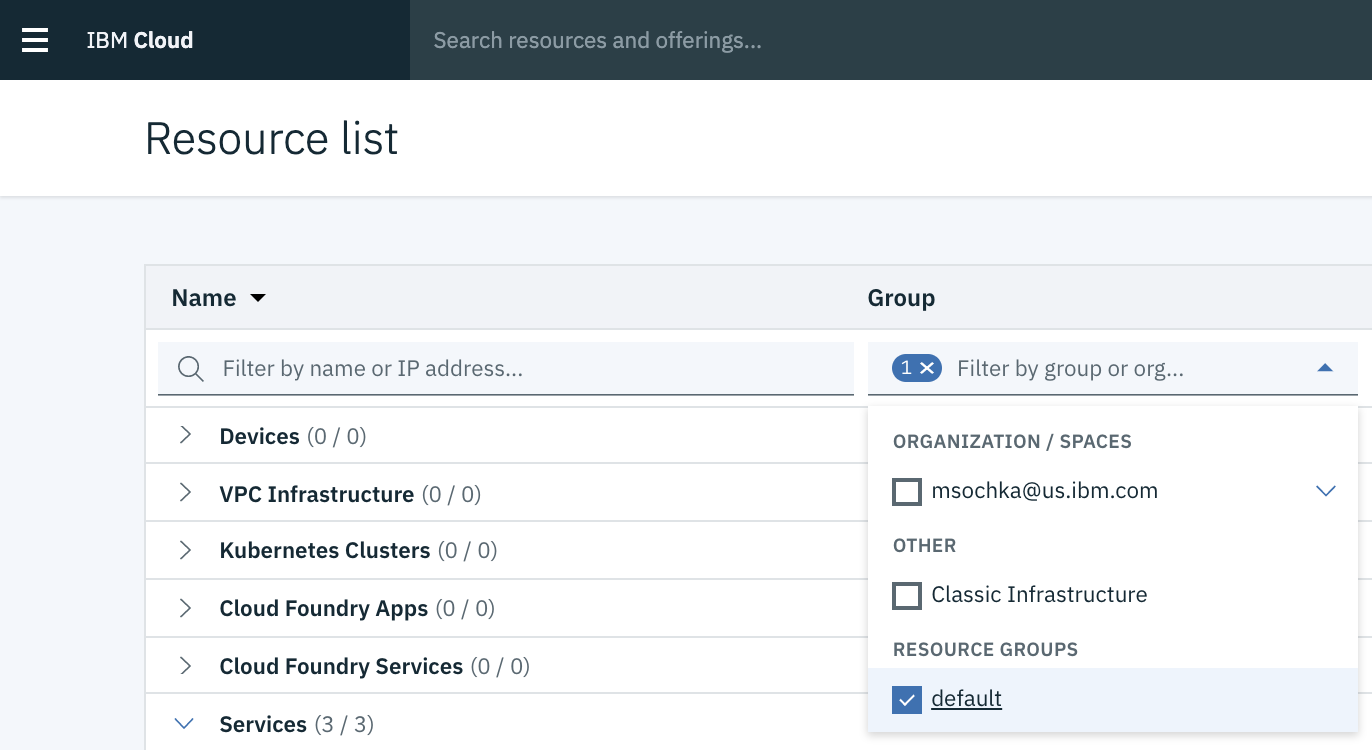Click the Kubernetes Clusters label text

325,551
